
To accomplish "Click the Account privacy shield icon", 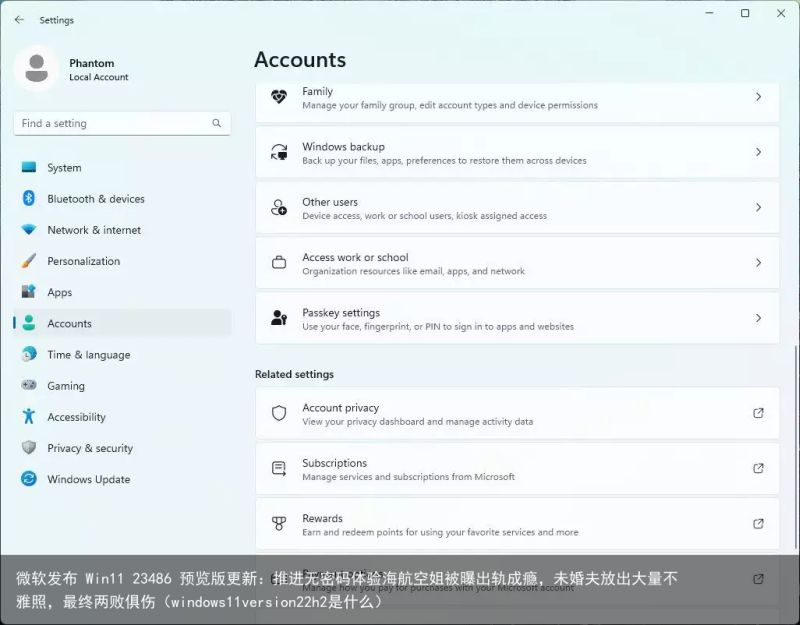I will [x=279, y=413].
